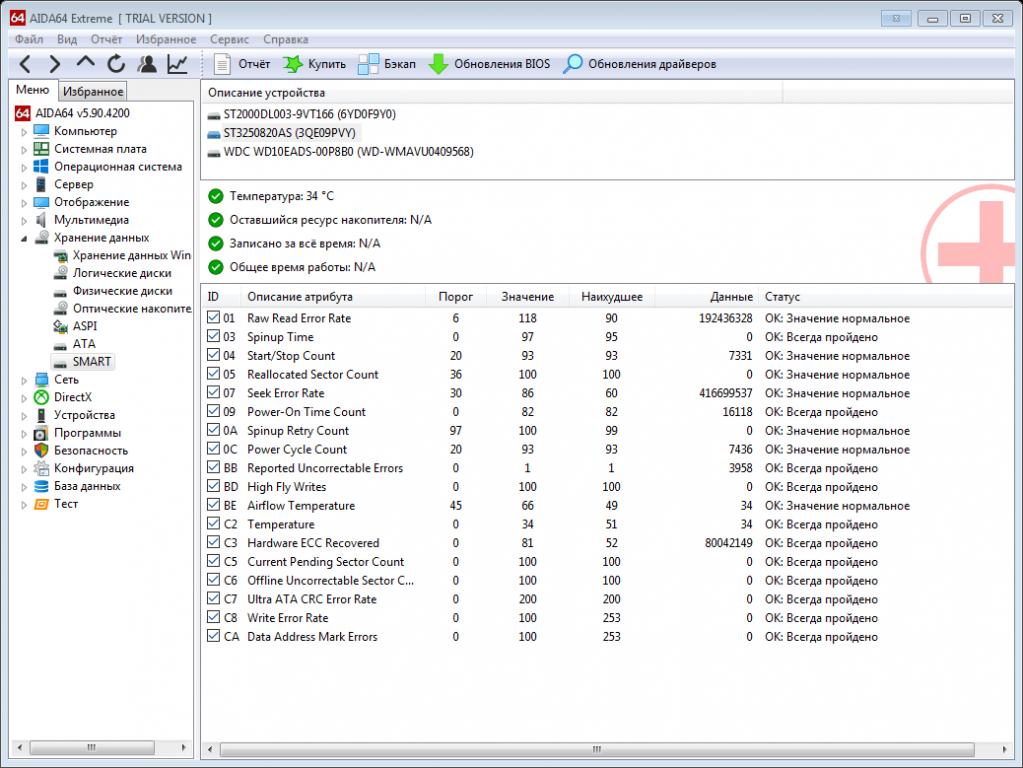
Task: Uncheck the Hardware ECC Recovered checkbox
Action: pos(213,542)
